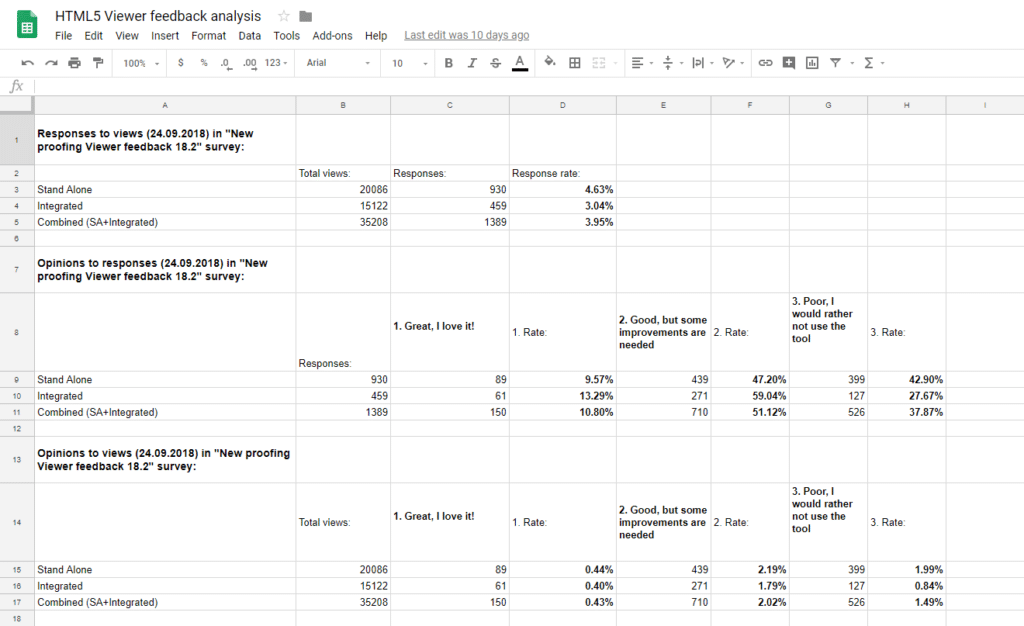Click the filter dropdown arrow
Image resolution: width=1024 pixels, height=626 pixels.
point(852,63)
